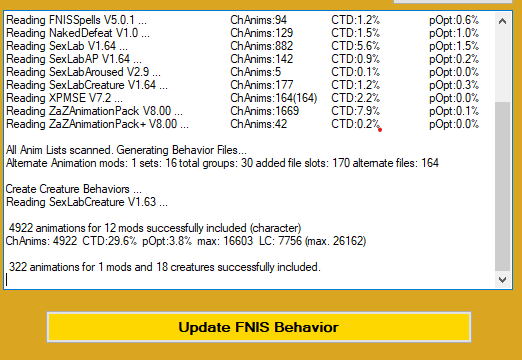
Task: Click the vertical scrollbar thumb in log
Action: (502, 187)
